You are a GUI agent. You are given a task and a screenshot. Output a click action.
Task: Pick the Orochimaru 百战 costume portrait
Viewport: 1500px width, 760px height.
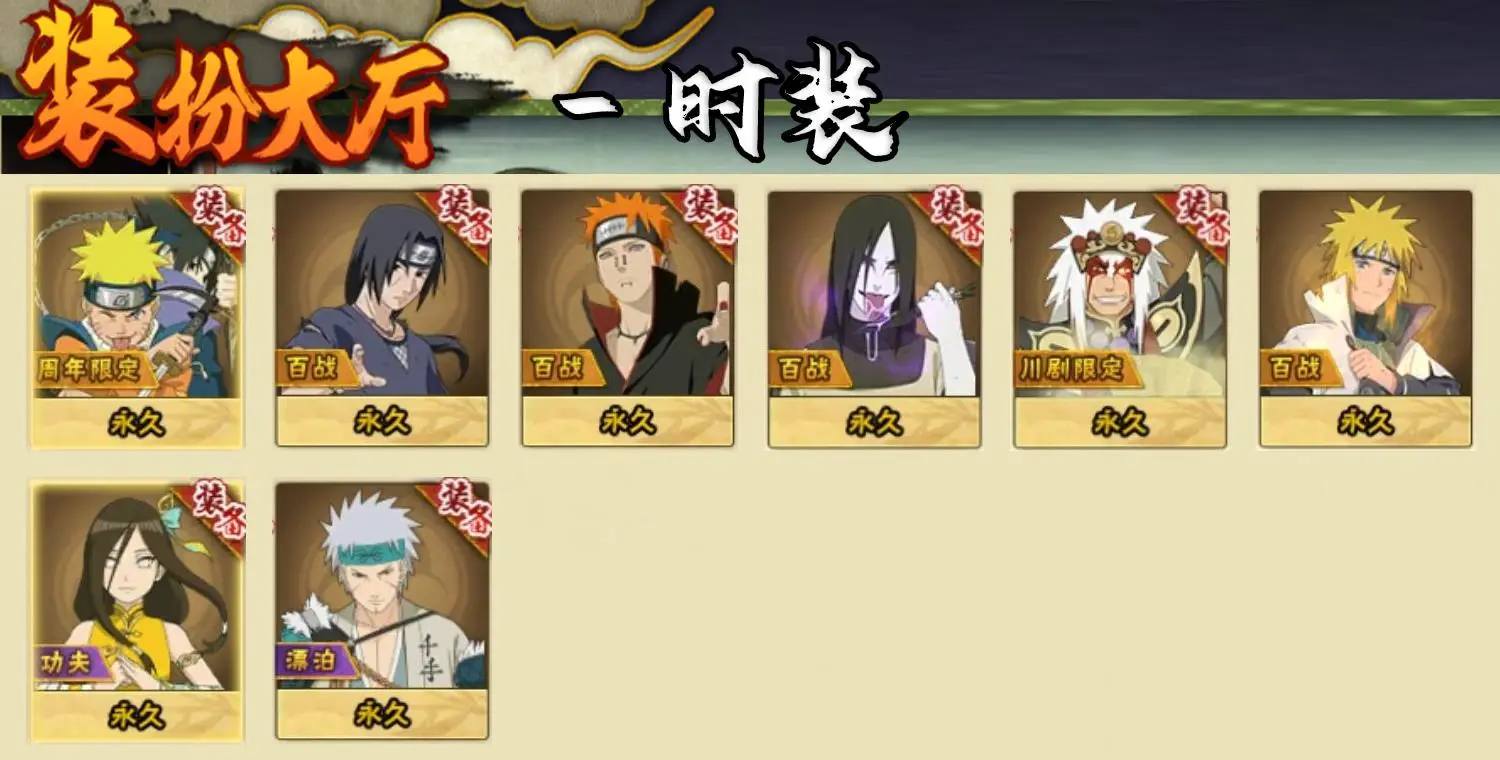point(874,294)
